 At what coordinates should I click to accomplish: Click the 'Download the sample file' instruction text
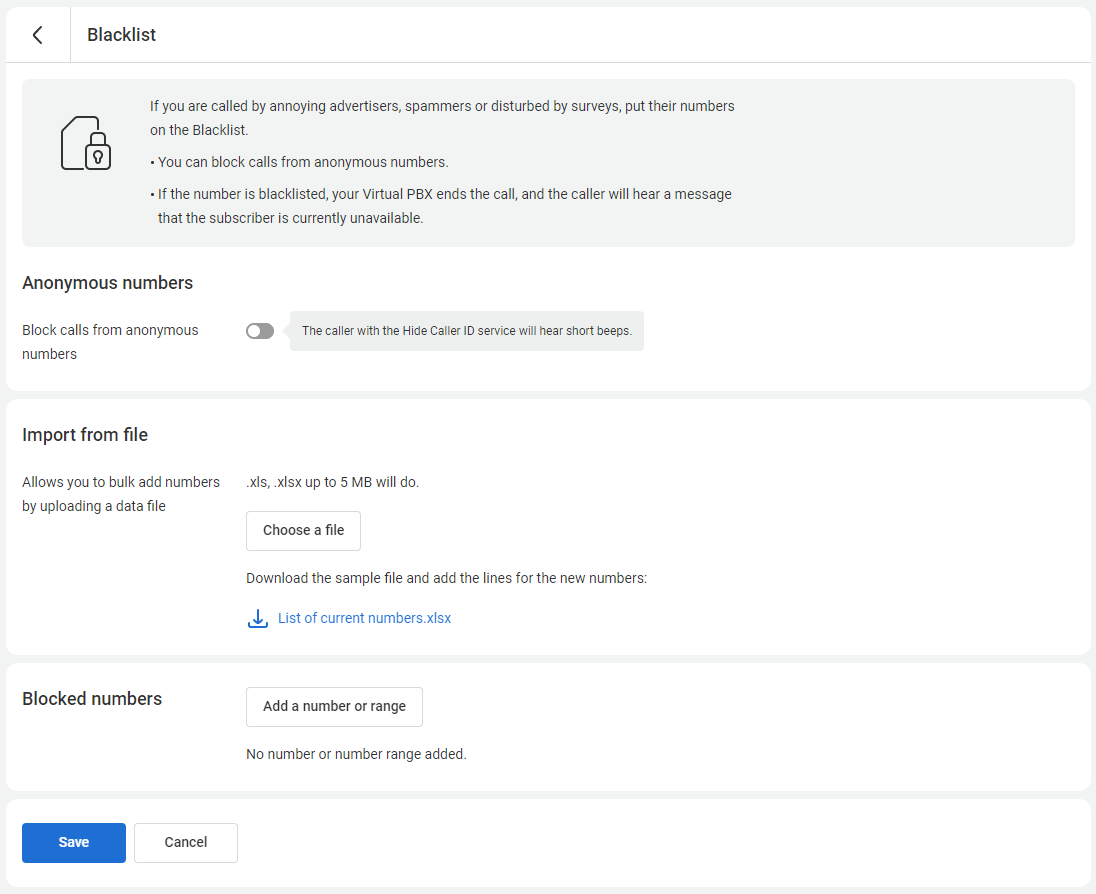(446, 579)
